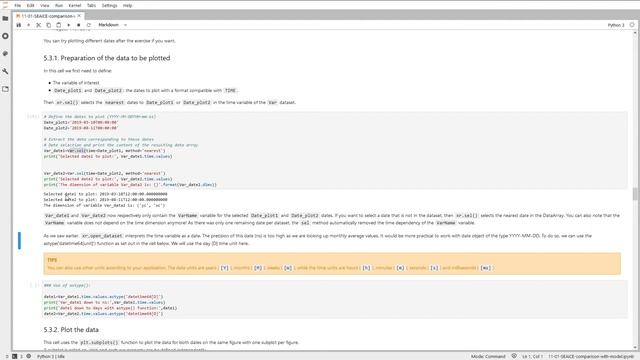
Task: Open the Help menu
Action: [127, 5]
